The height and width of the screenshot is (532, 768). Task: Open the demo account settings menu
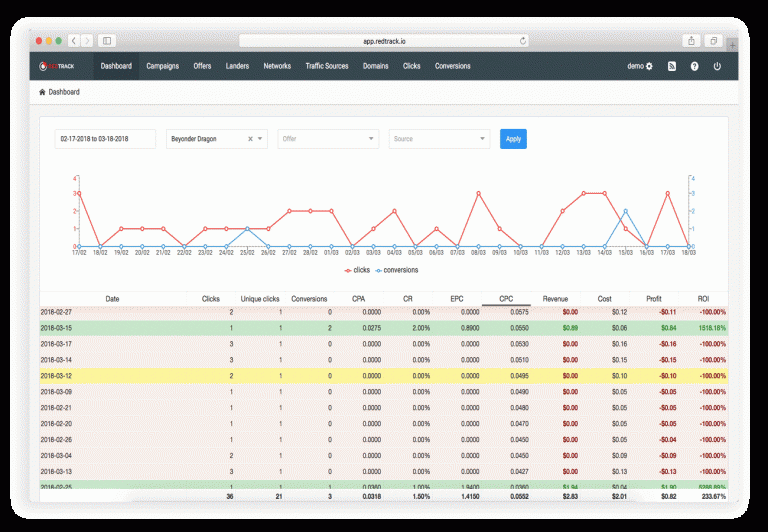pos(639,66)
